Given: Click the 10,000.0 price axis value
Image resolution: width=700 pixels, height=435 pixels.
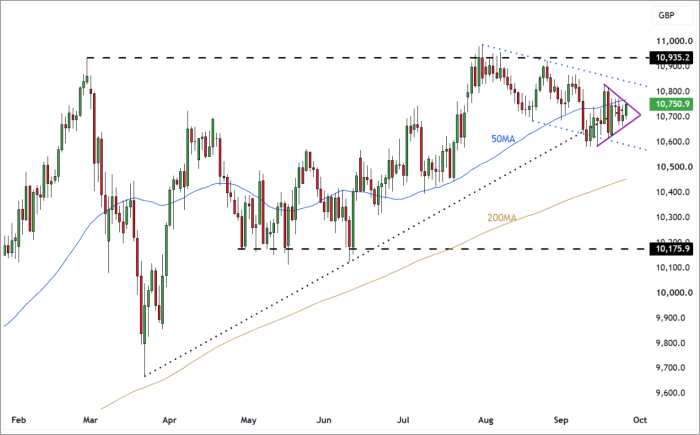Looking at the screenshot, I should point(674,293).
